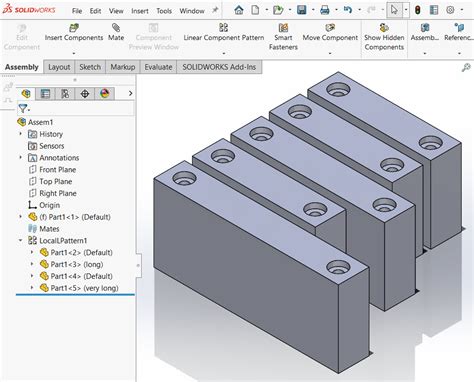Viewport: 474px width, 382px height.
Task: Open the Insert Components dropdown arrow
Action: [x=74, y=53]
